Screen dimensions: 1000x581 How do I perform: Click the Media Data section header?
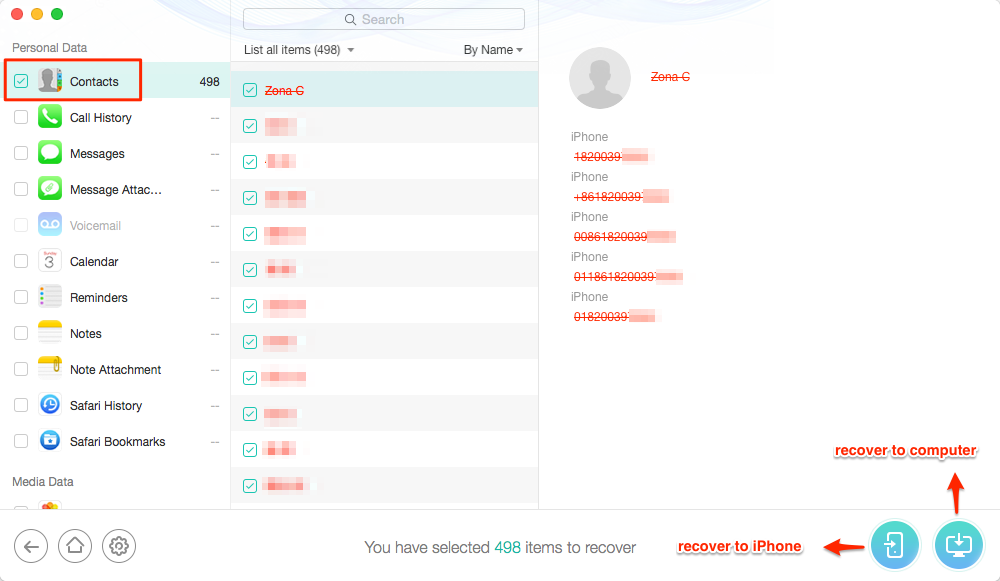(x=43, y=482)
